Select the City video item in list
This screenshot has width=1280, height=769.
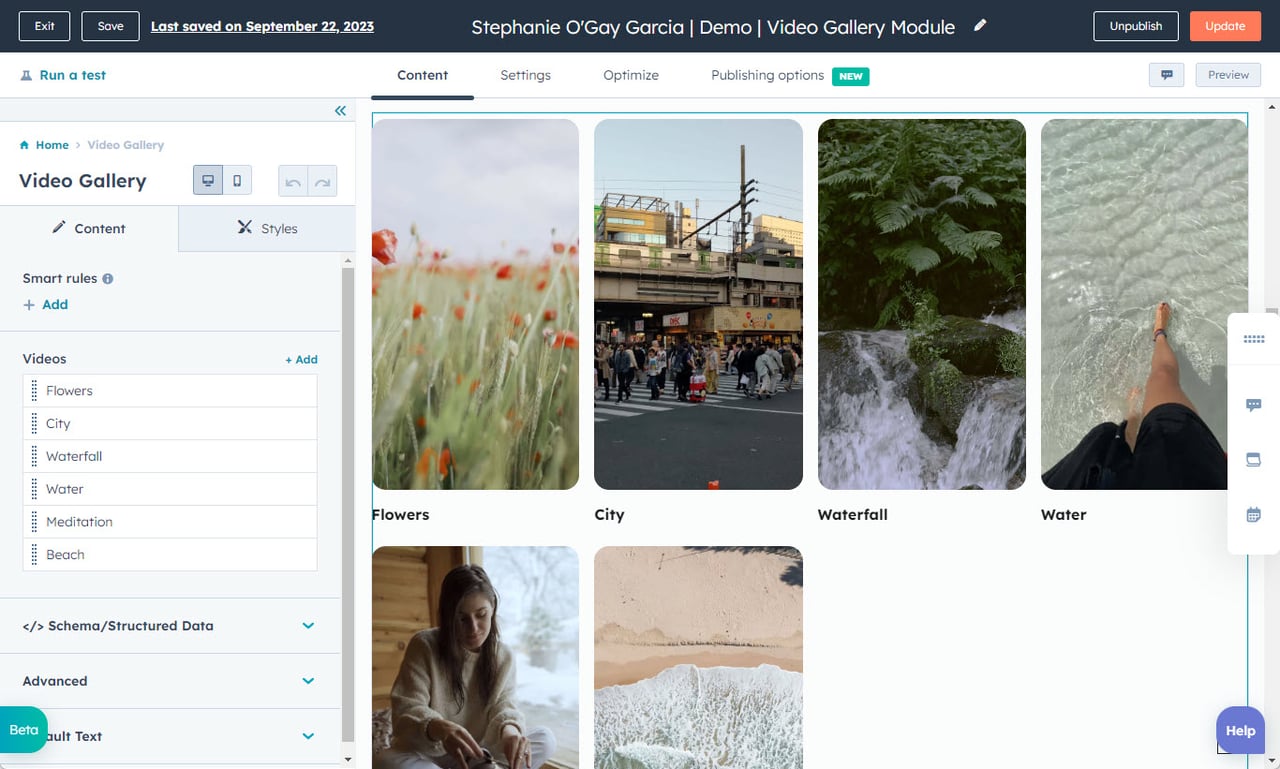coord(170,424)
